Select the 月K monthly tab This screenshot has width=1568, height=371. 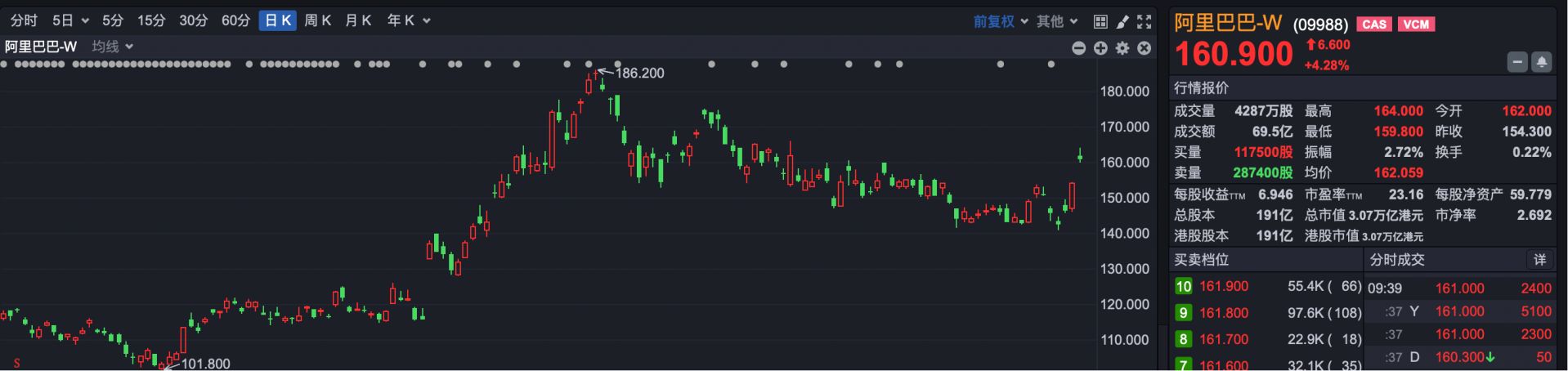[358, 20]
